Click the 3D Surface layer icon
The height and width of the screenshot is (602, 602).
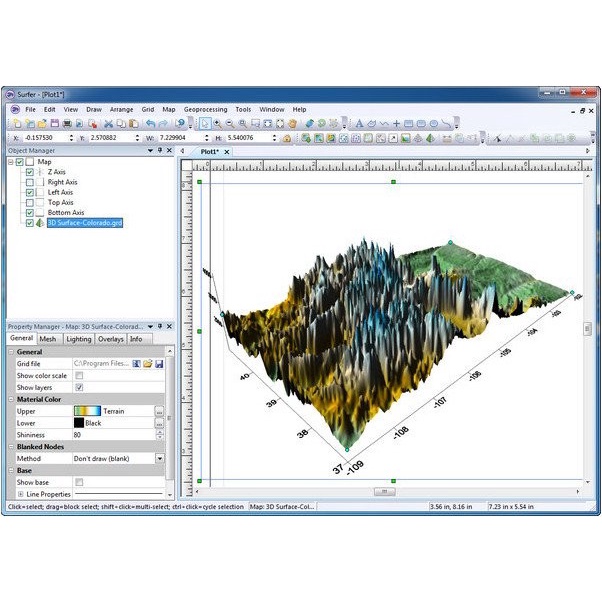(41, 223)
